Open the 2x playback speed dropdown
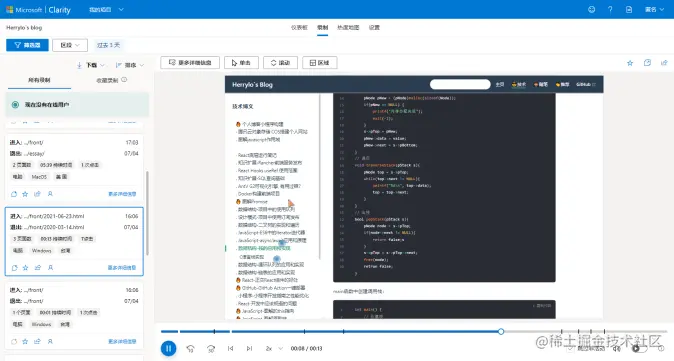674x361 pixels. point(274,349)
